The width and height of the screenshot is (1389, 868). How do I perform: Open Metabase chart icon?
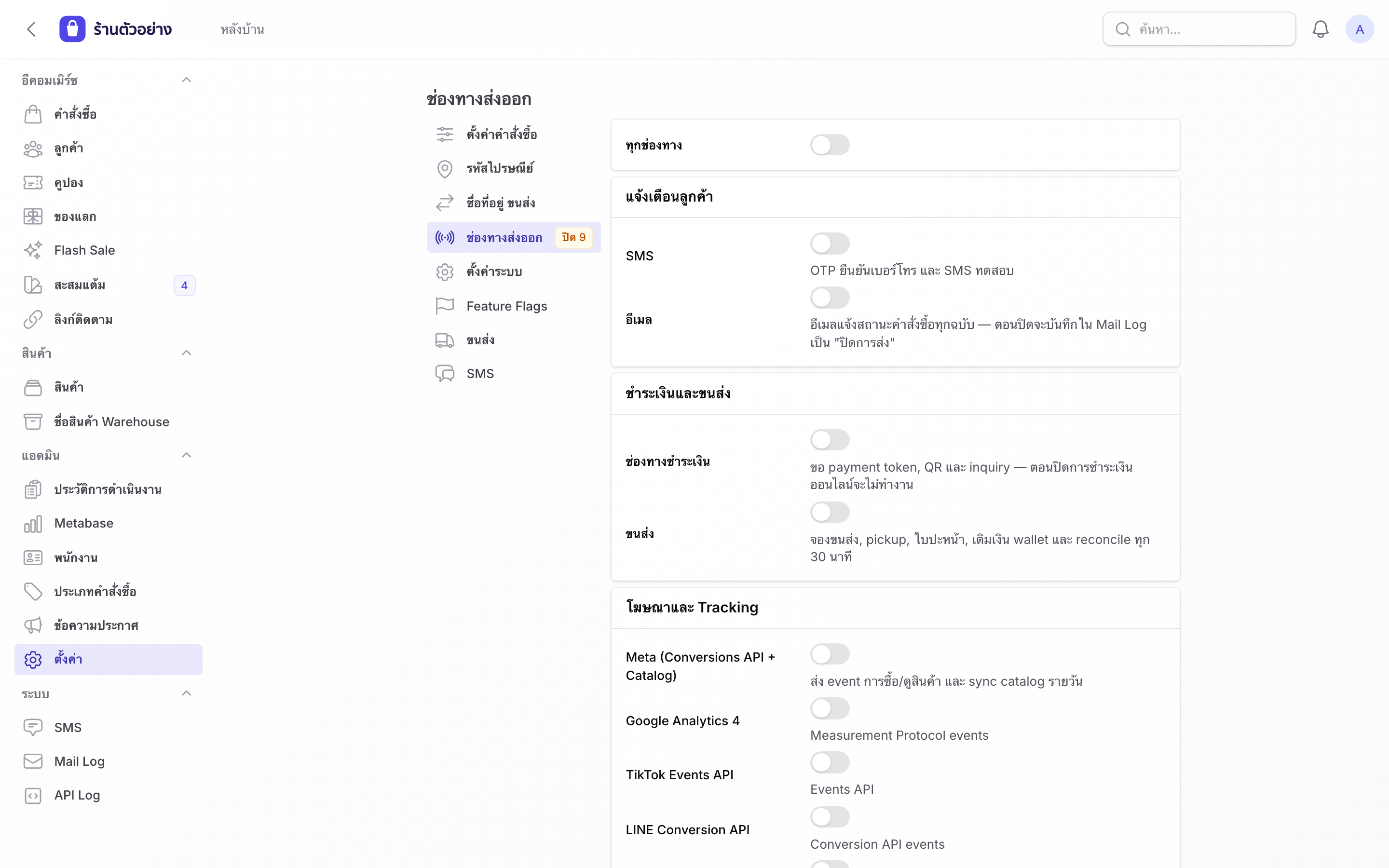(33, 524)
